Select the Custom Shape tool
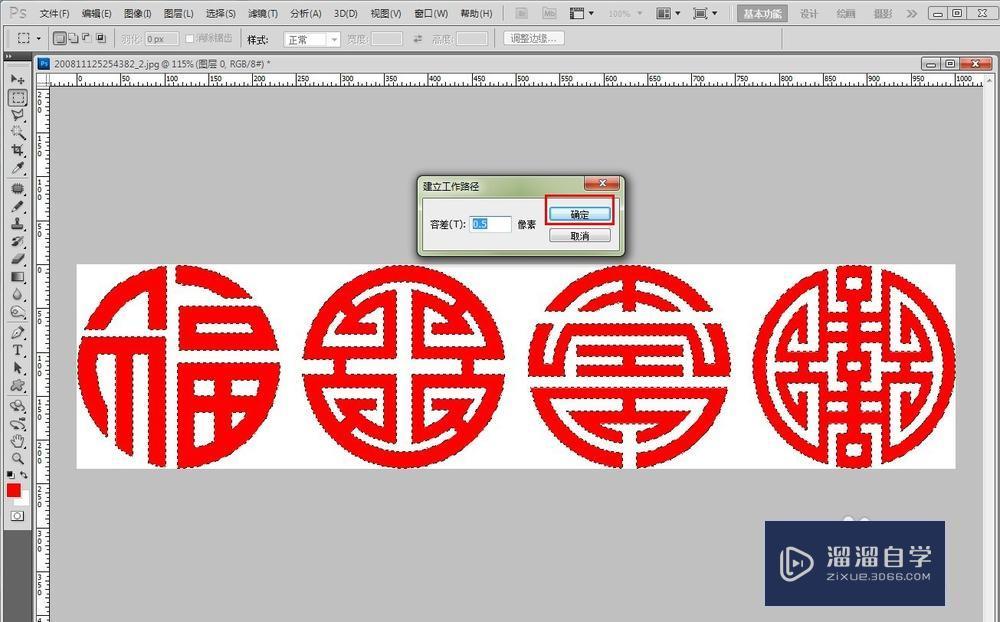Image resolution: width=1000 pixels, height=622 pixels. (x=17, y=385)
